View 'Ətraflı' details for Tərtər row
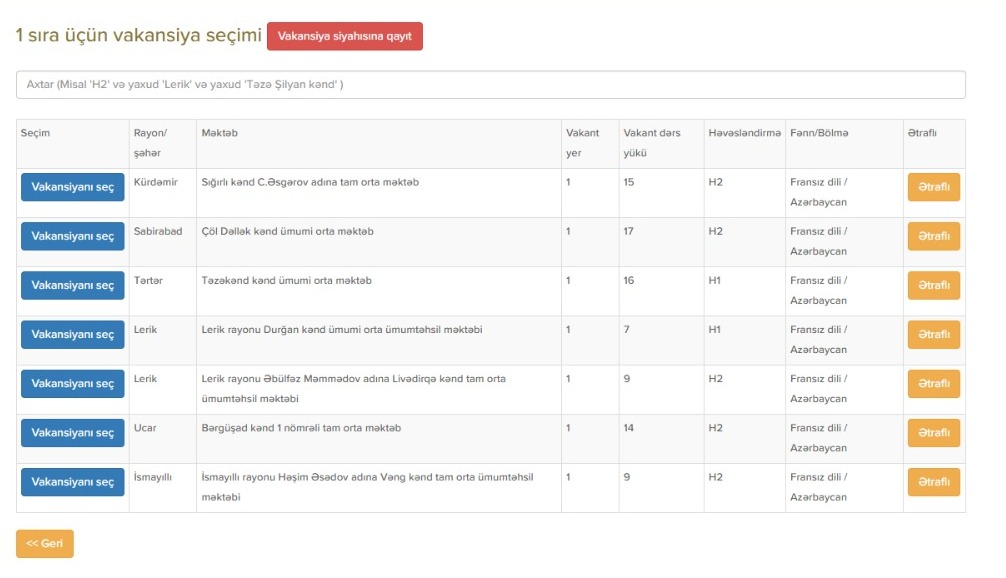Image resolution: width=1006 pixels, height=578 pixels. pyautogui.click(x=934, y=285)
